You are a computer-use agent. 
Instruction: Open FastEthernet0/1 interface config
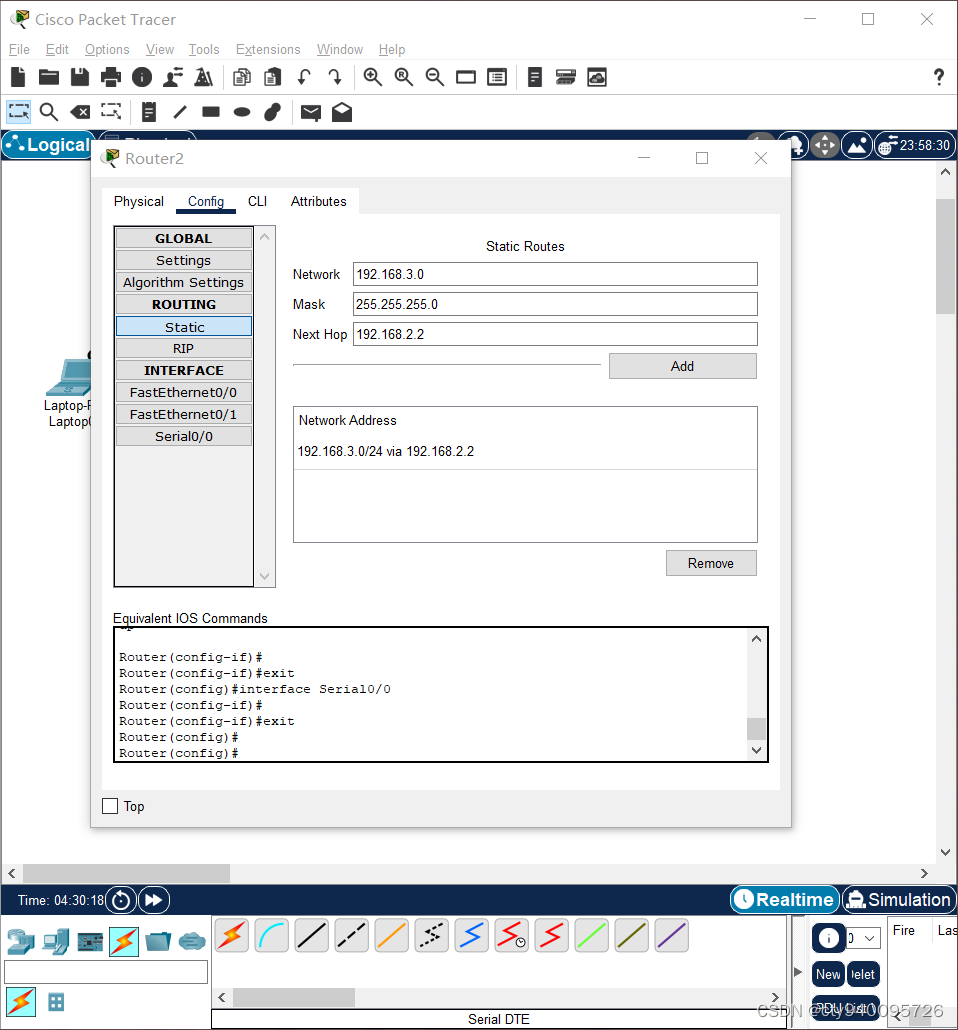[184, 414]
